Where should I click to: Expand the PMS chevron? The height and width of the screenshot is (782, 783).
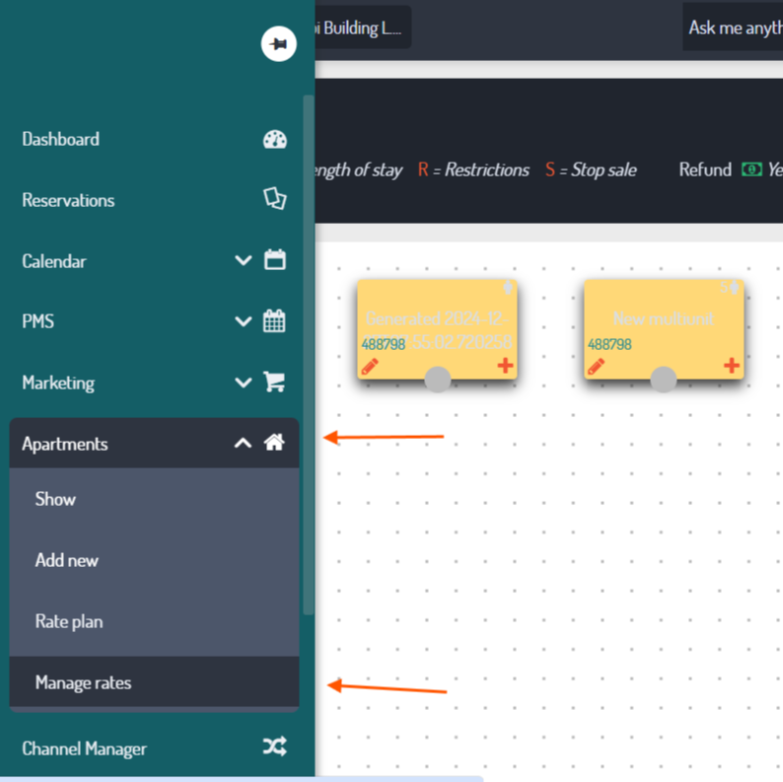[x=243, y=321]
